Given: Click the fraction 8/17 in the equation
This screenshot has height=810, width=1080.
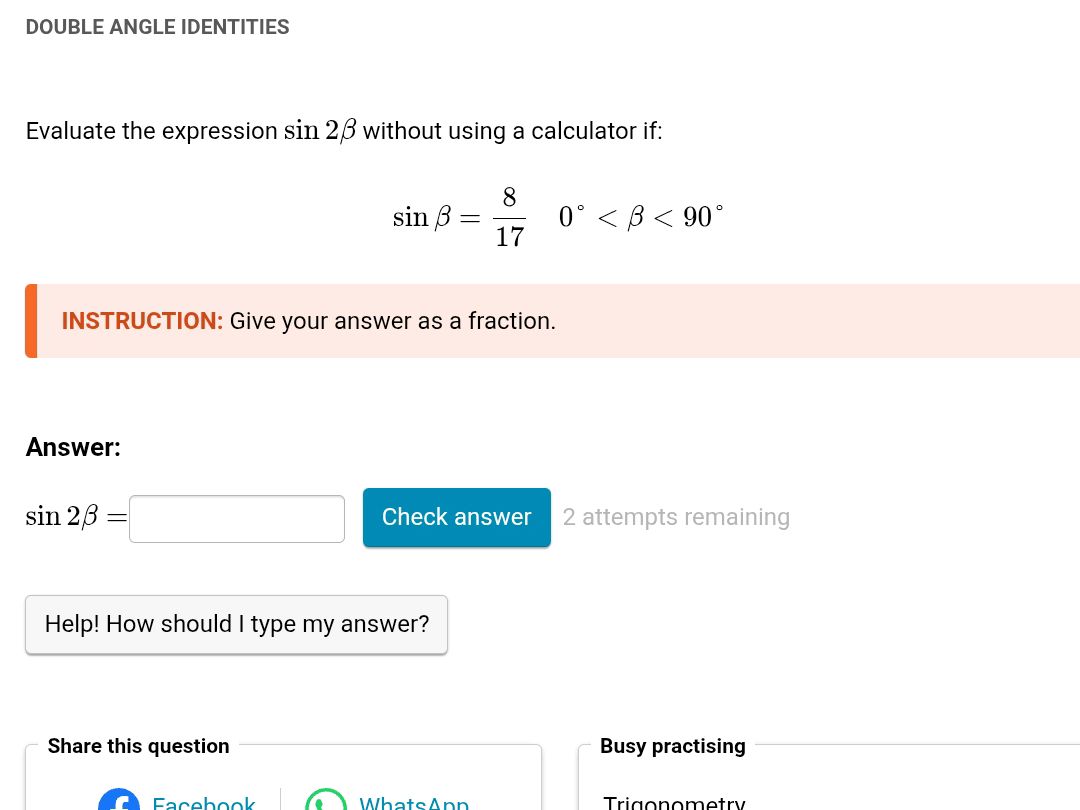Looking at the screenshot, I should tap(509, 216).
